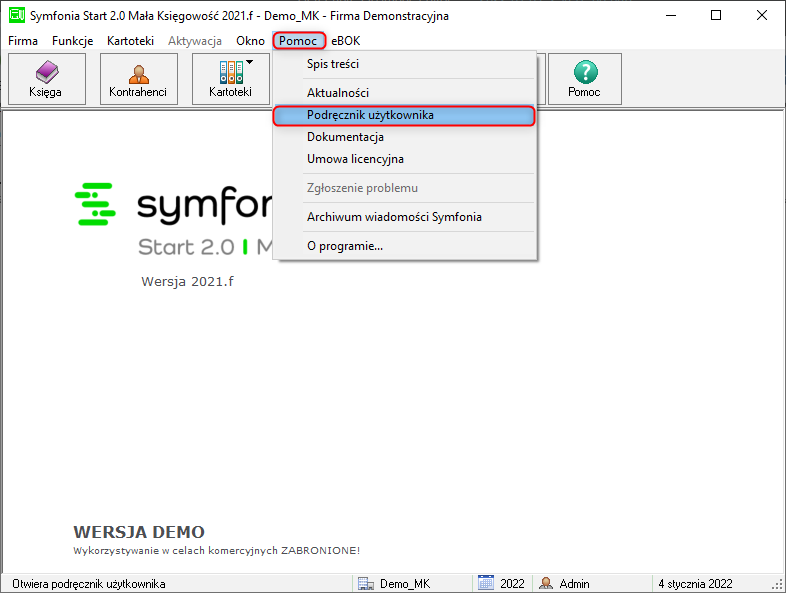The height and width of the screenshot is (593, 786).
Task: Click the Symfonia app icon in title bar
Action: pyautogui.click(x=17, y=15)
